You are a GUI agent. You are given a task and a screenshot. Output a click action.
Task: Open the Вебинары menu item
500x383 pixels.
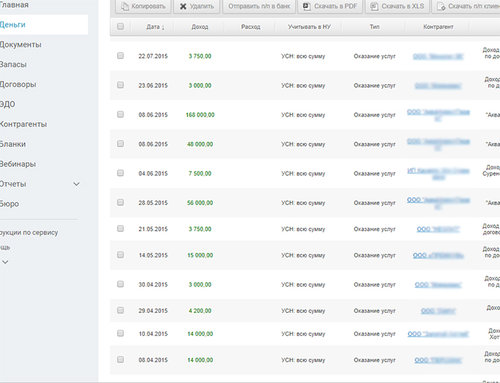tap(18, 164)
